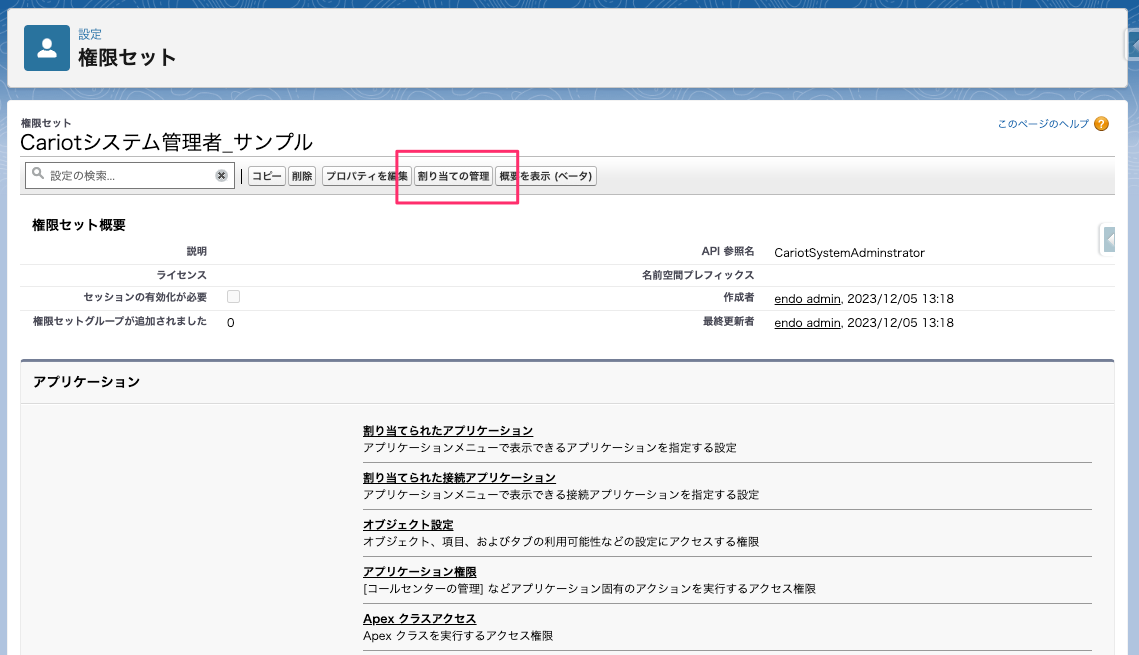This screenshot has width=1139, height=655.
Task: Open endo admin link in 最終更新者 row
Action: [x=807, y=322]
